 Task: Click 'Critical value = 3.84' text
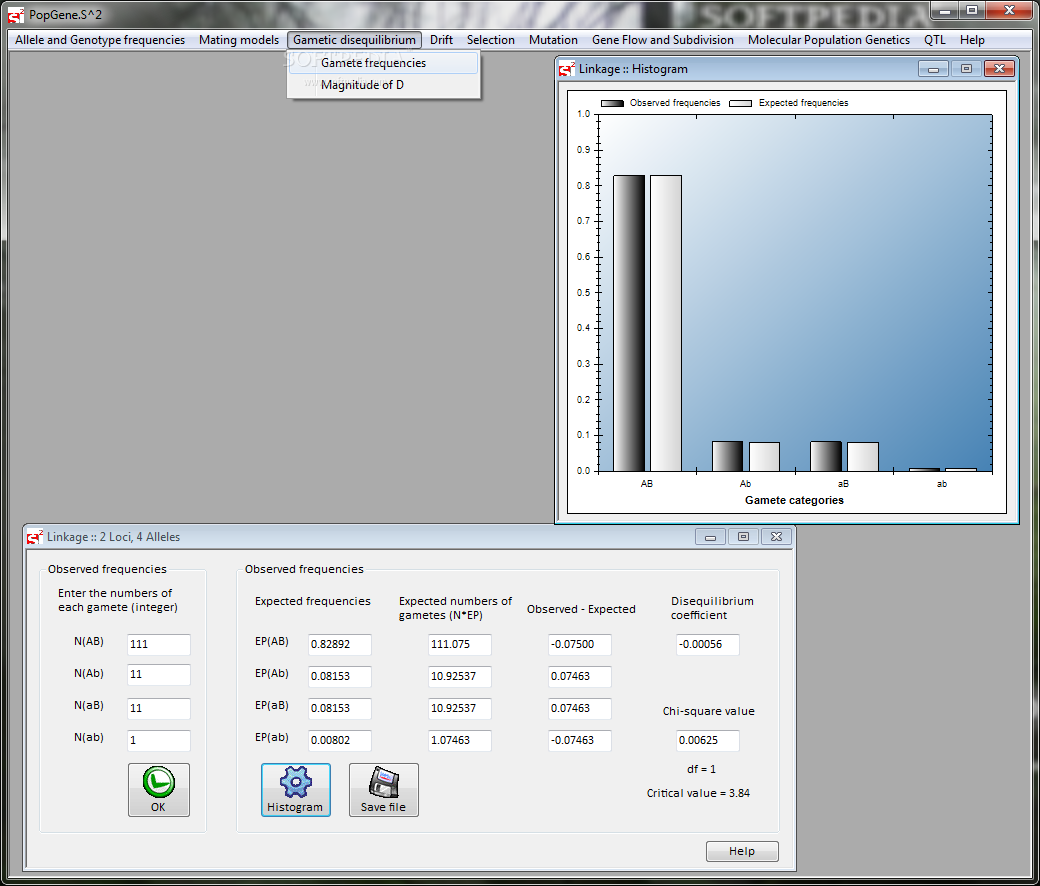point(698,793)
